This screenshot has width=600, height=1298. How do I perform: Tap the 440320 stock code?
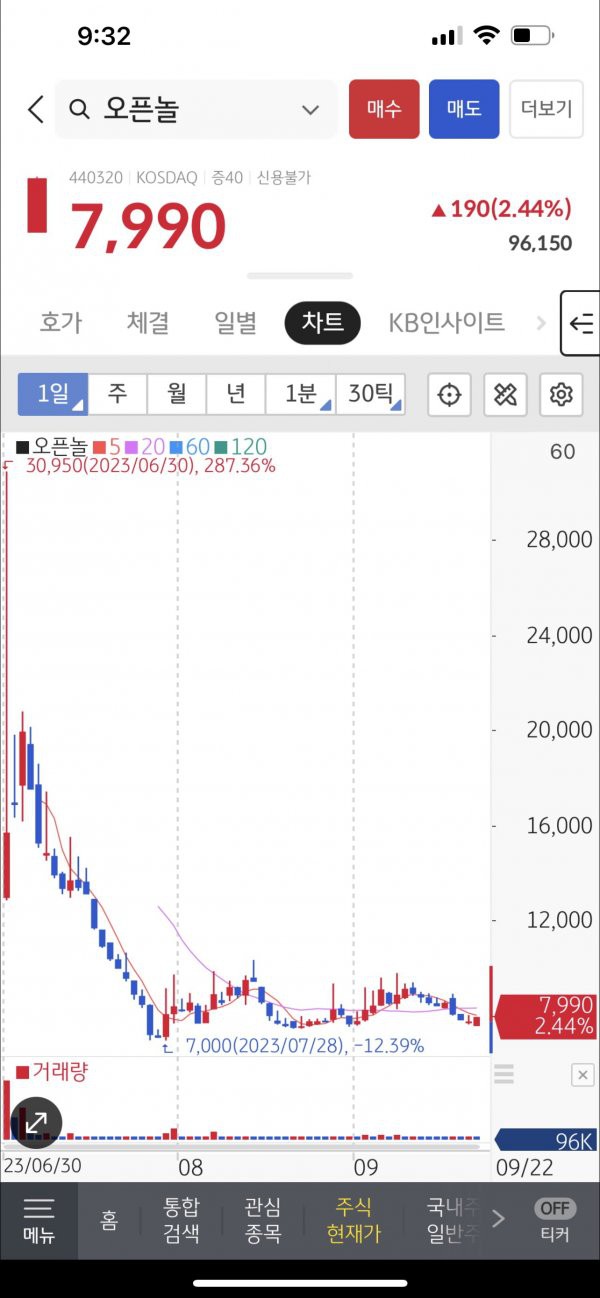click(96, 178)
